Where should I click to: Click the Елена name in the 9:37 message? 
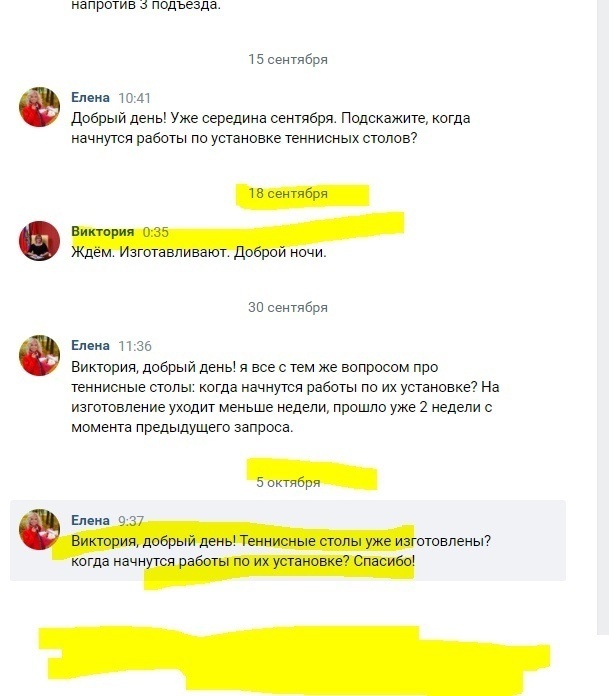tap(90, 520)
